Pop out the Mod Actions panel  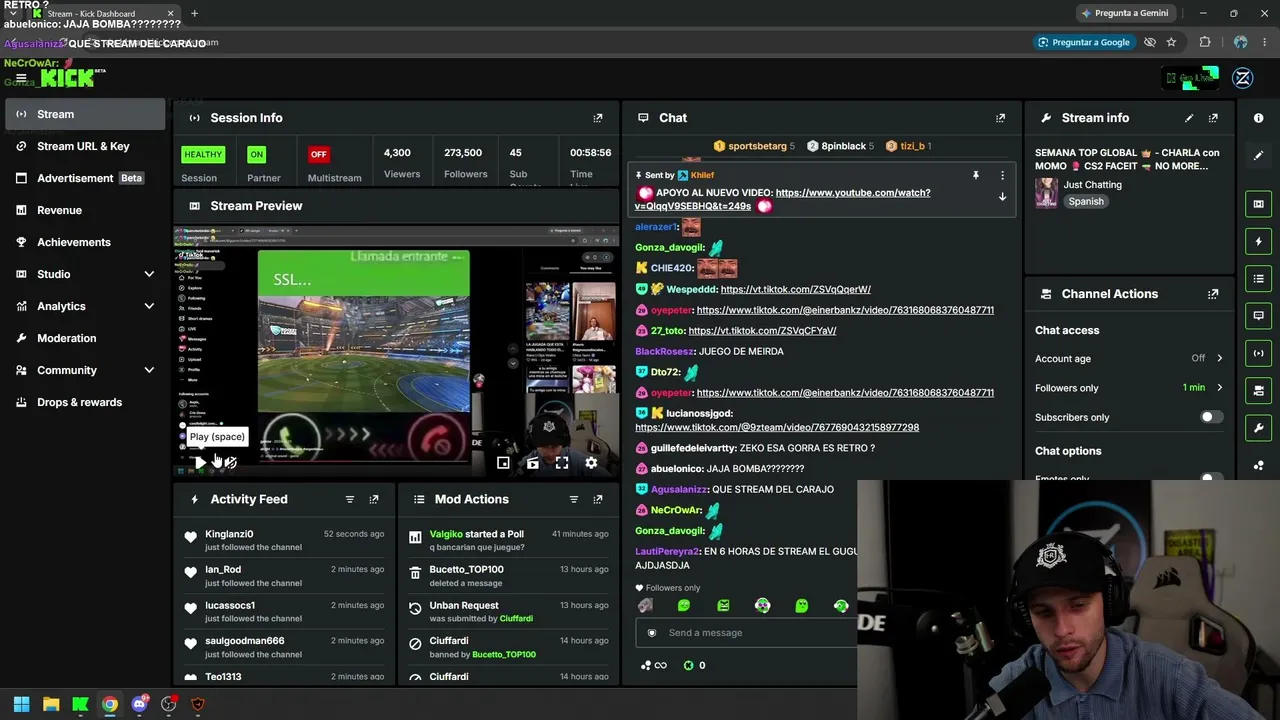[x=598, y=499]
